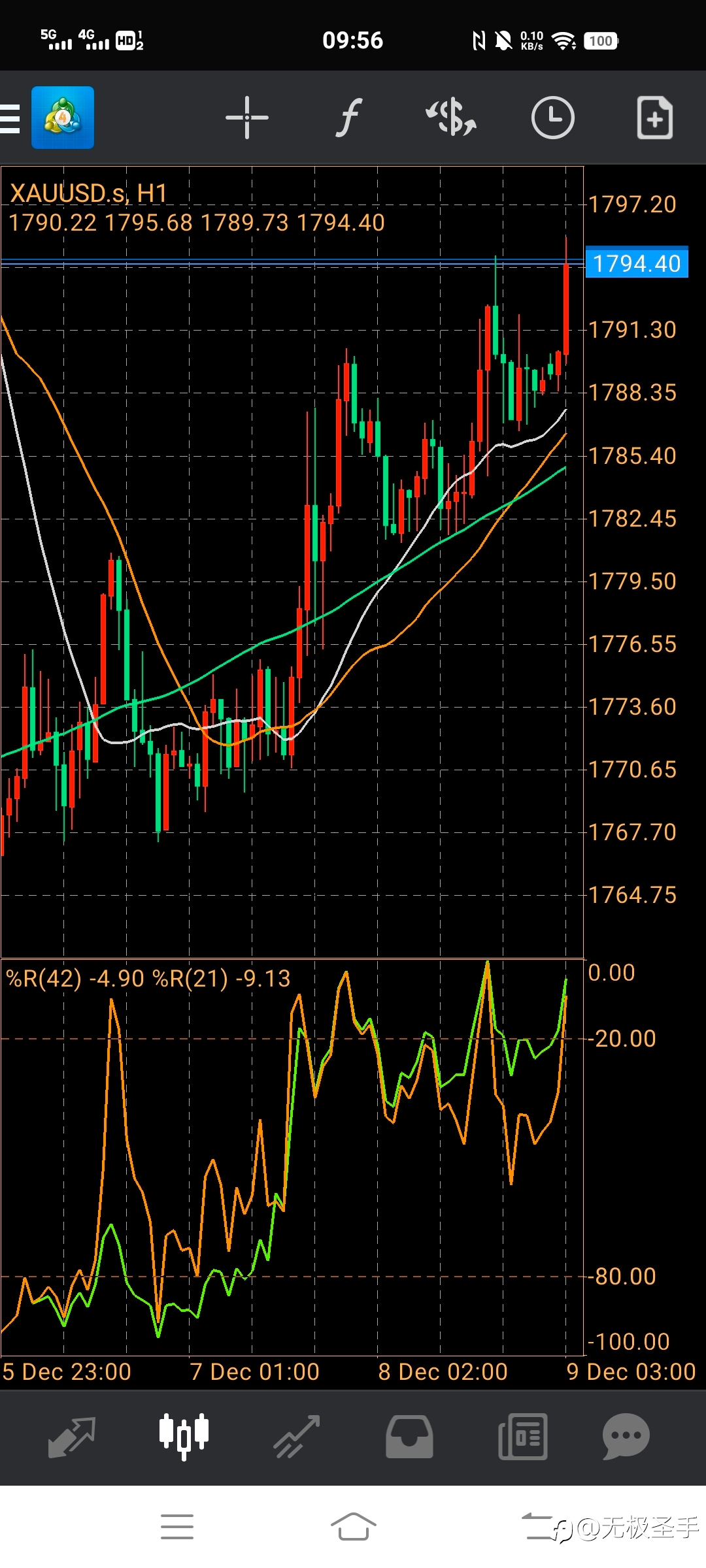Open the hamburger side menu
This screenshot has width=706, height=1568.
10,118
